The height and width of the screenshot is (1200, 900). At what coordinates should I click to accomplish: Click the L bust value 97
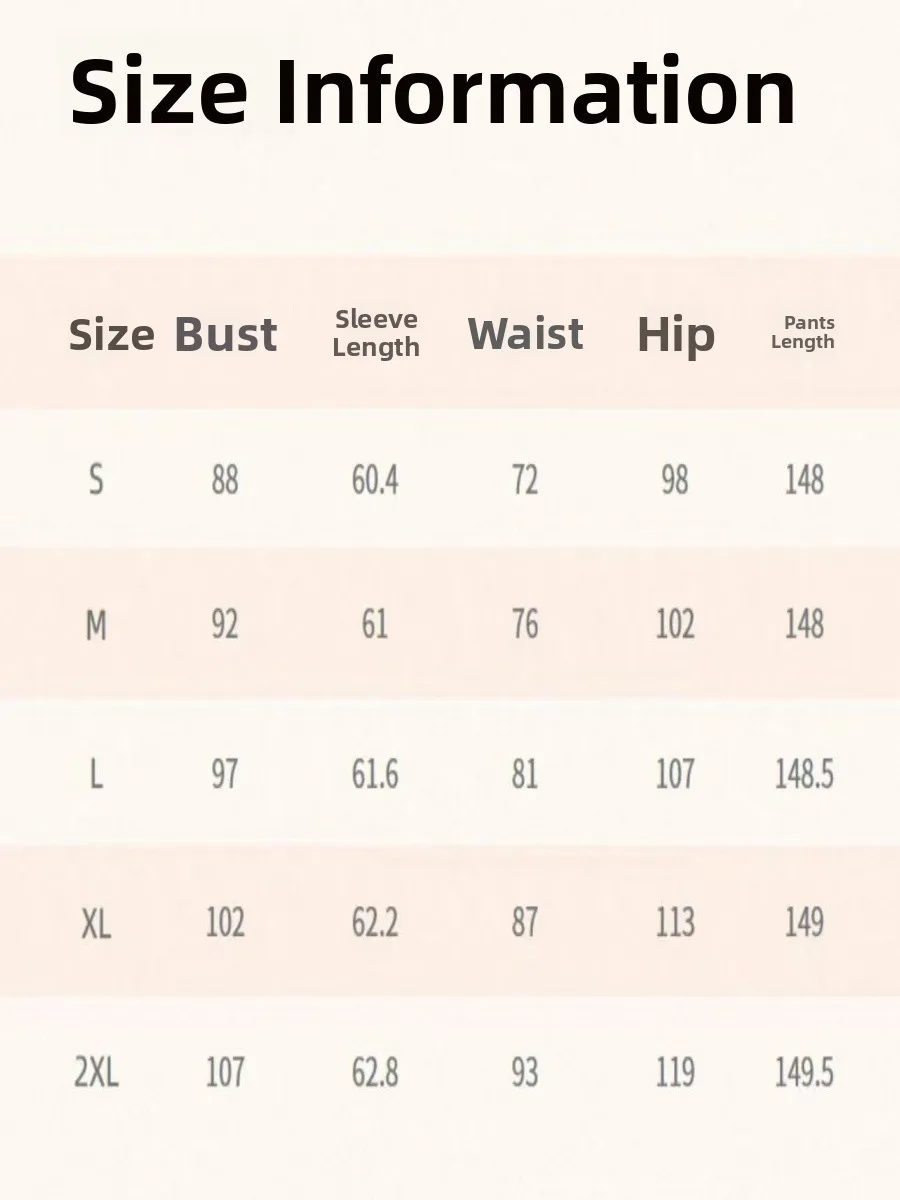coord(225,774)
